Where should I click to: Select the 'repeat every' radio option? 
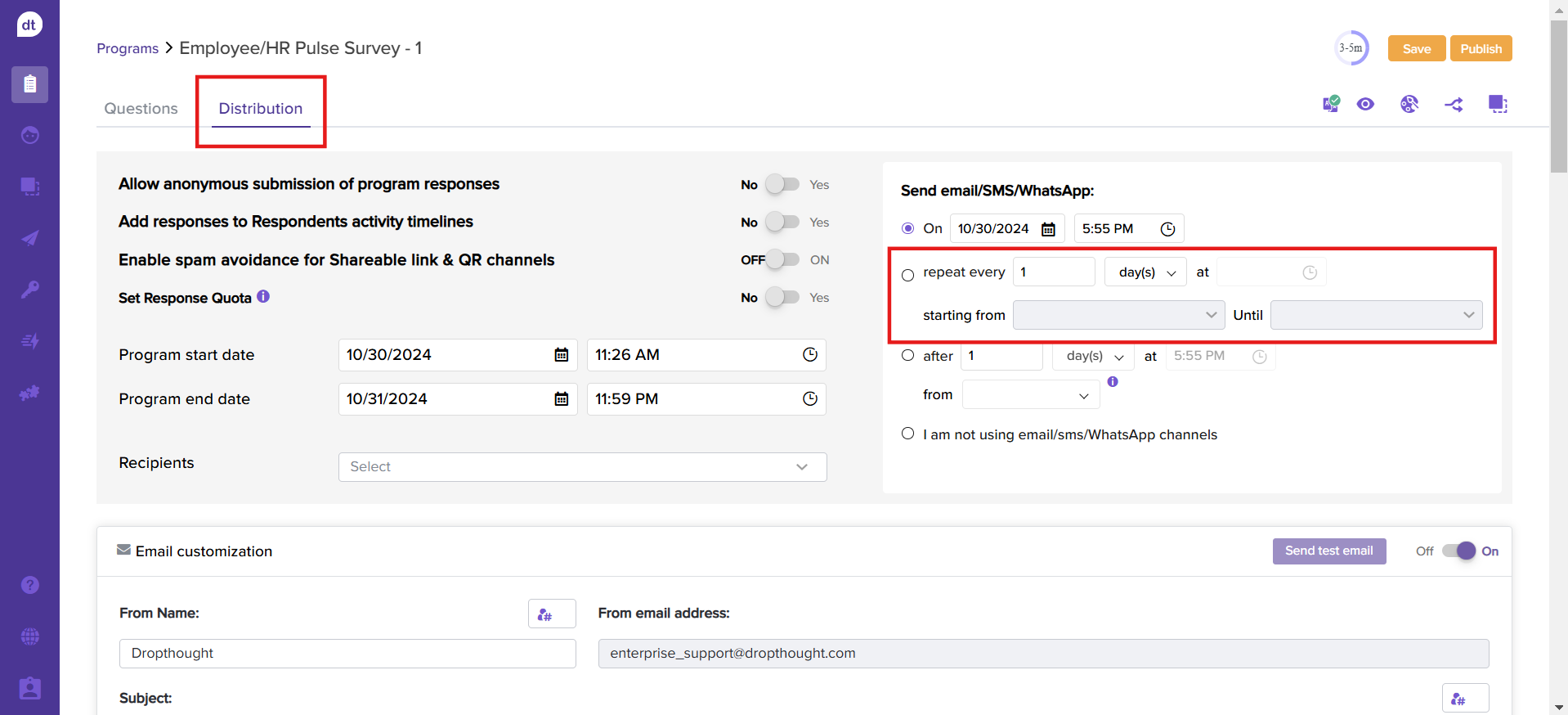coord(907,275)
